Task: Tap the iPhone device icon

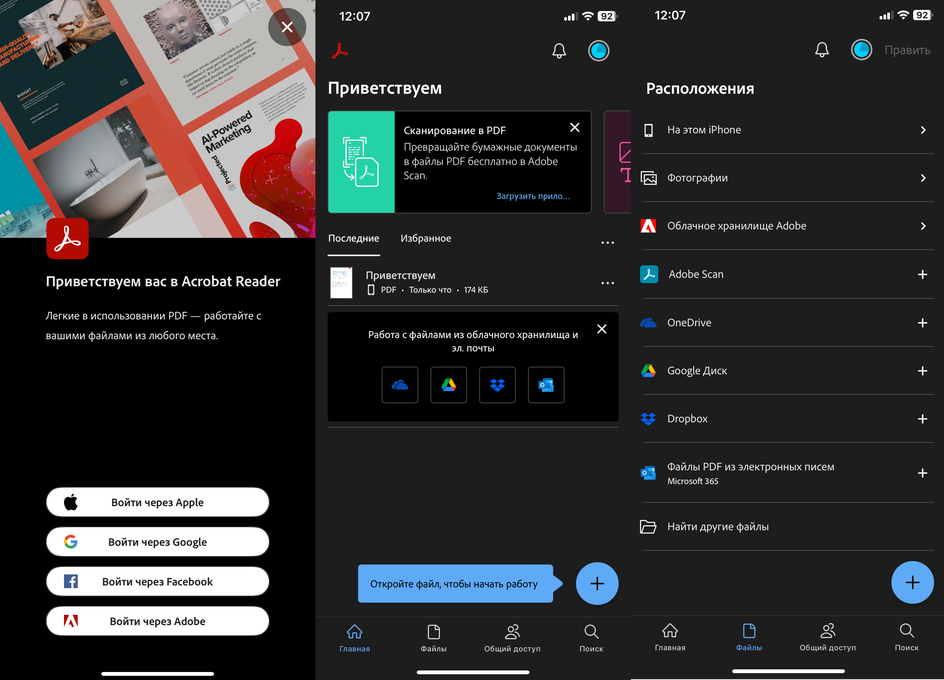Action: [x=648, y=130]
